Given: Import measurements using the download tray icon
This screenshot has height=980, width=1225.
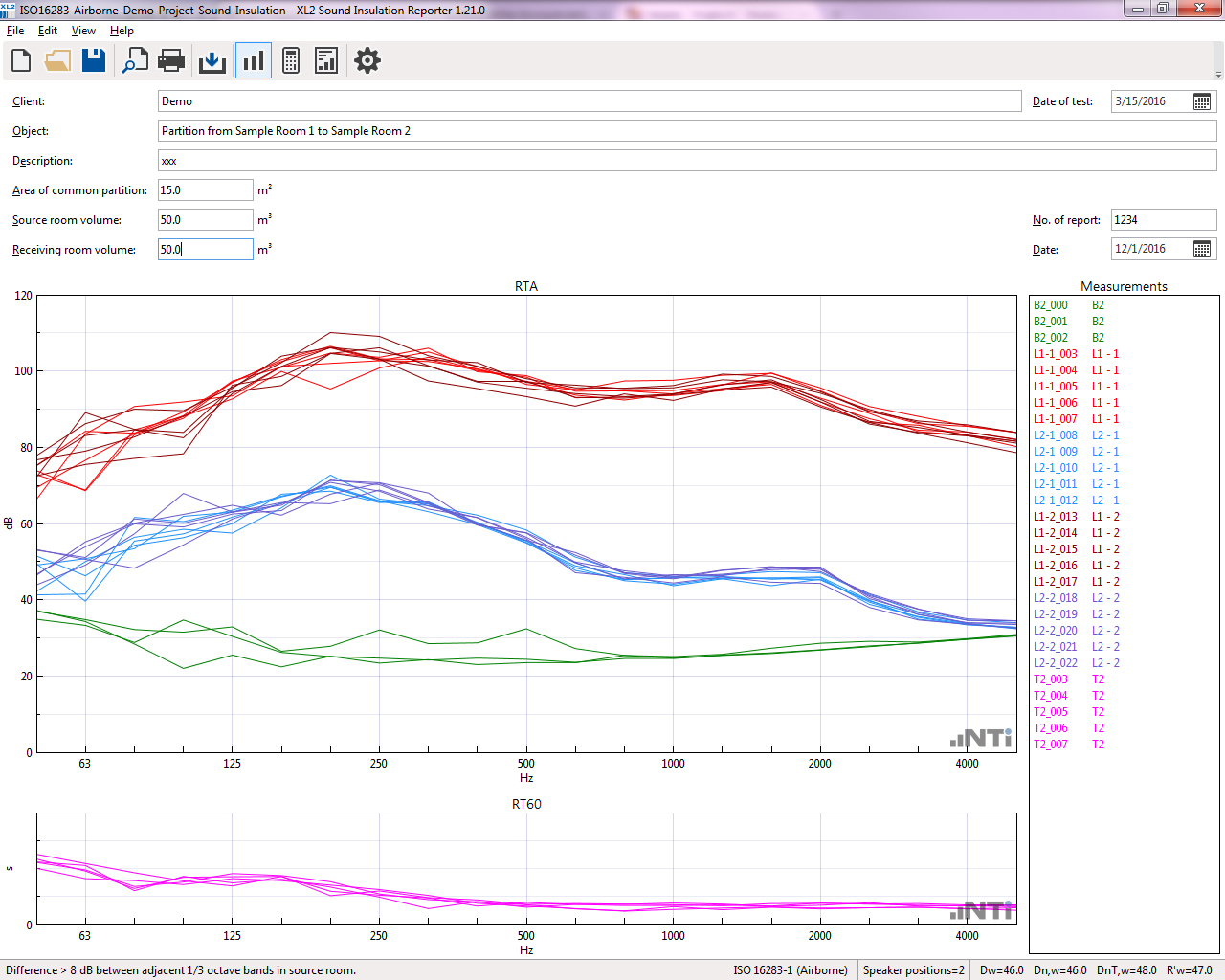Looking at the screenshot, I should [x=212, y=61].
